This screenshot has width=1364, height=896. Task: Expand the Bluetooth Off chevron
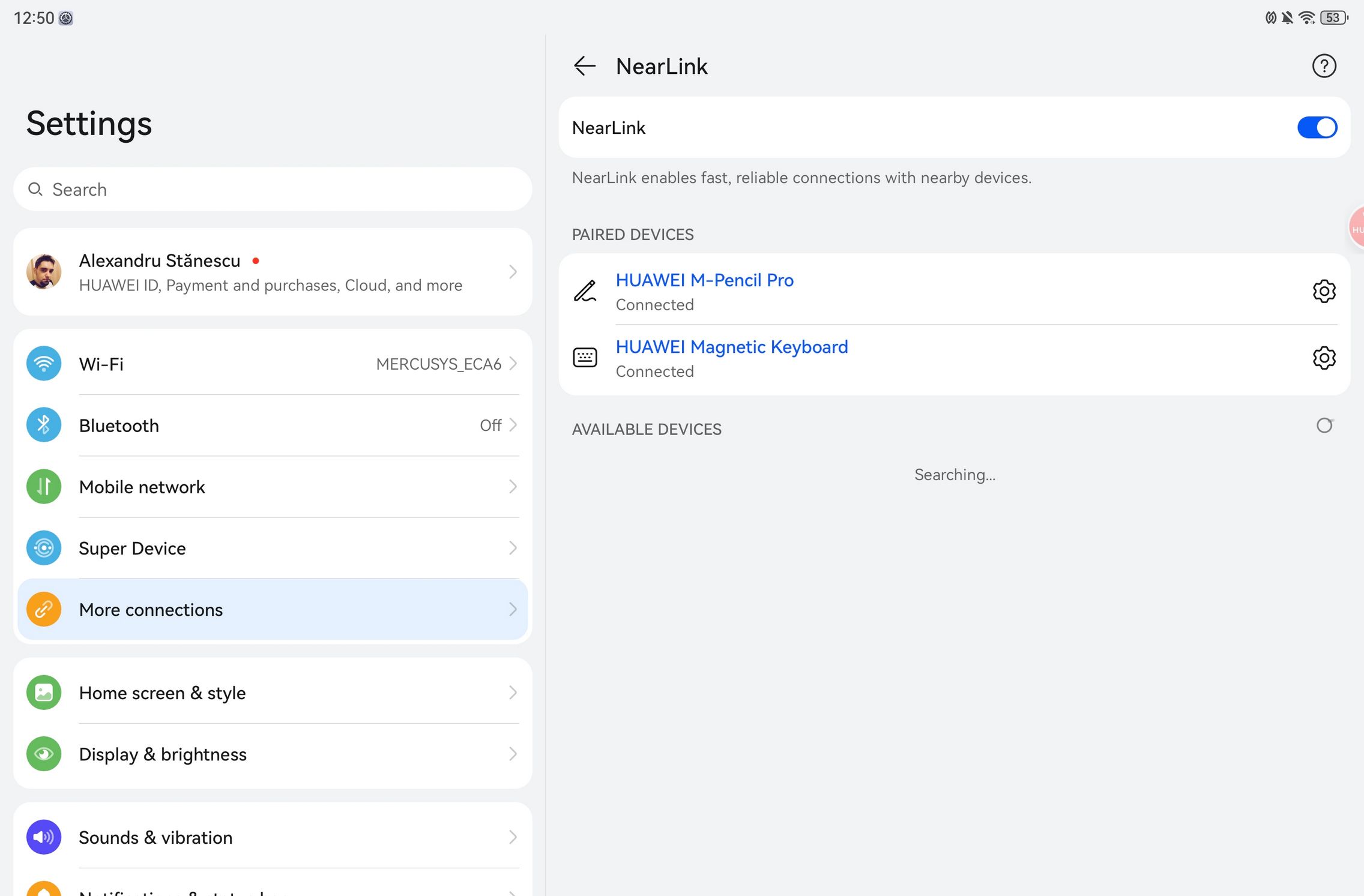[x=513, y=425]
